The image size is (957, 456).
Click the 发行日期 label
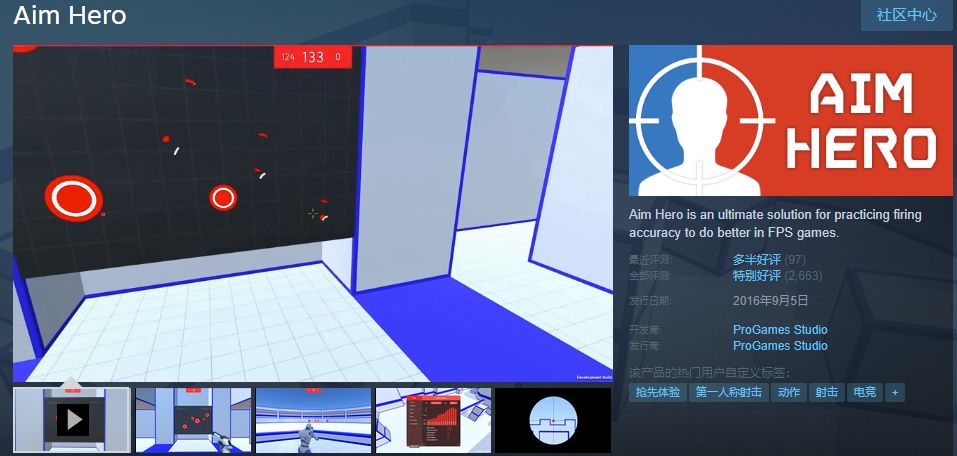[649, 300]
